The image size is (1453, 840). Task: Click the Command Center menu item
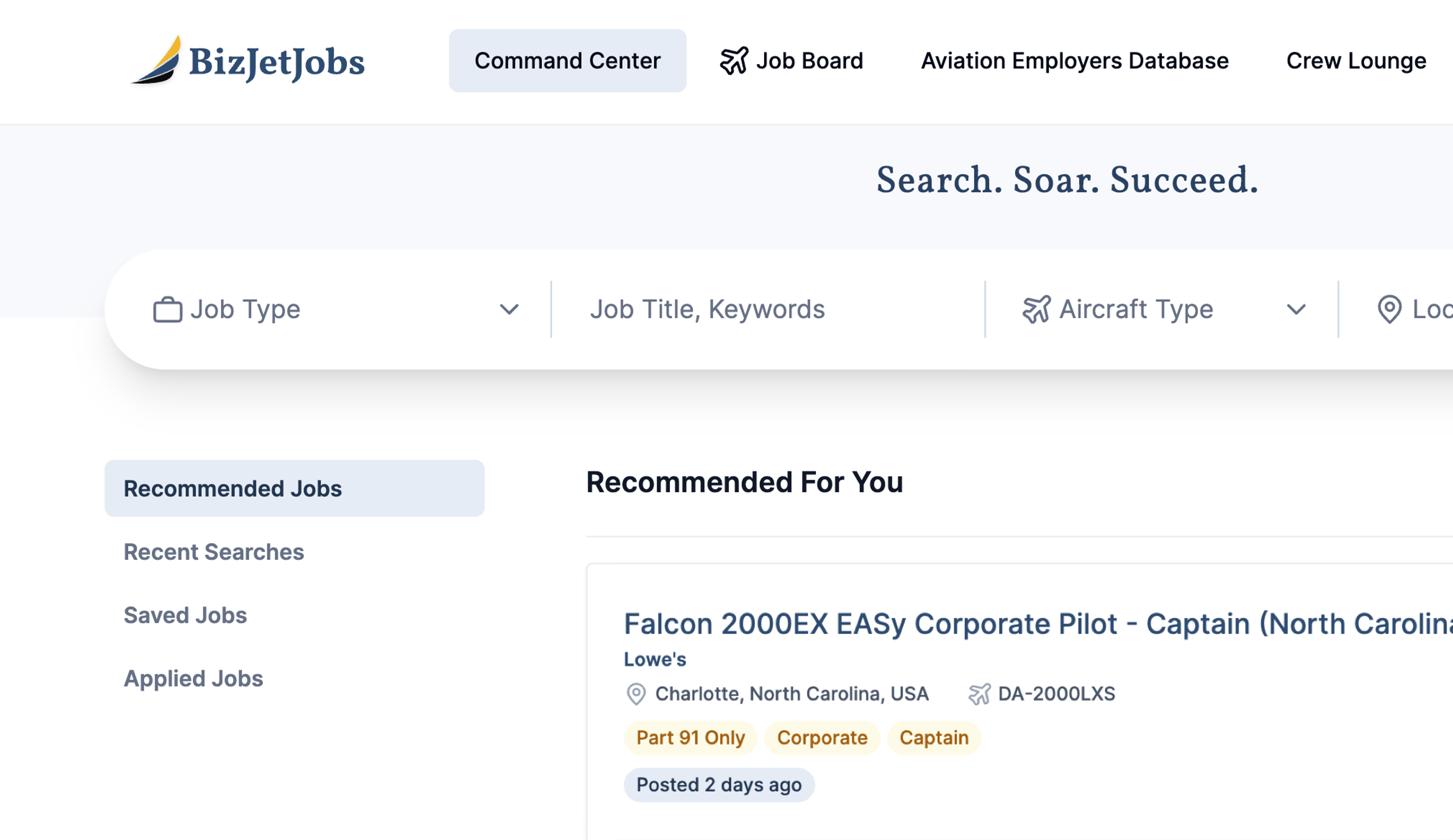(567, 61)
